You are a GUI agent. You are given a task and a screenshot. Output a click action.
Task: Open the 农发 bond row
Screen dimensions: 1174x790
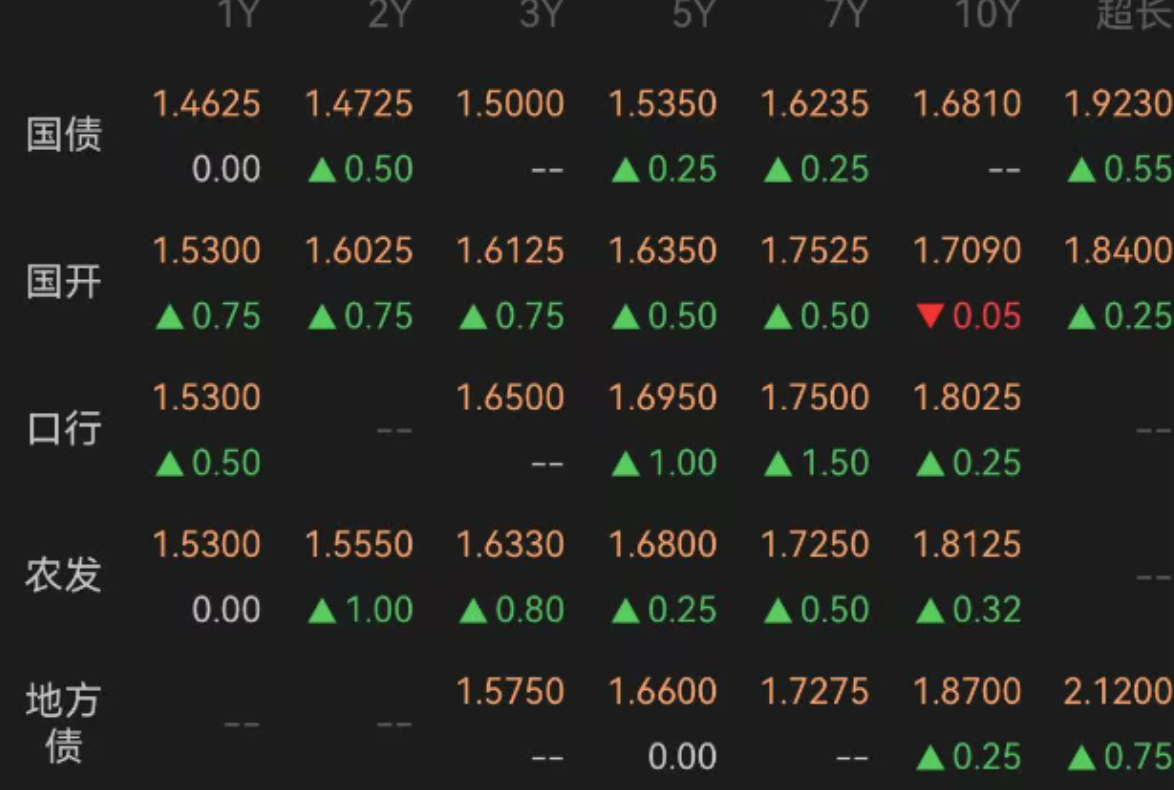tap(587, 576)
